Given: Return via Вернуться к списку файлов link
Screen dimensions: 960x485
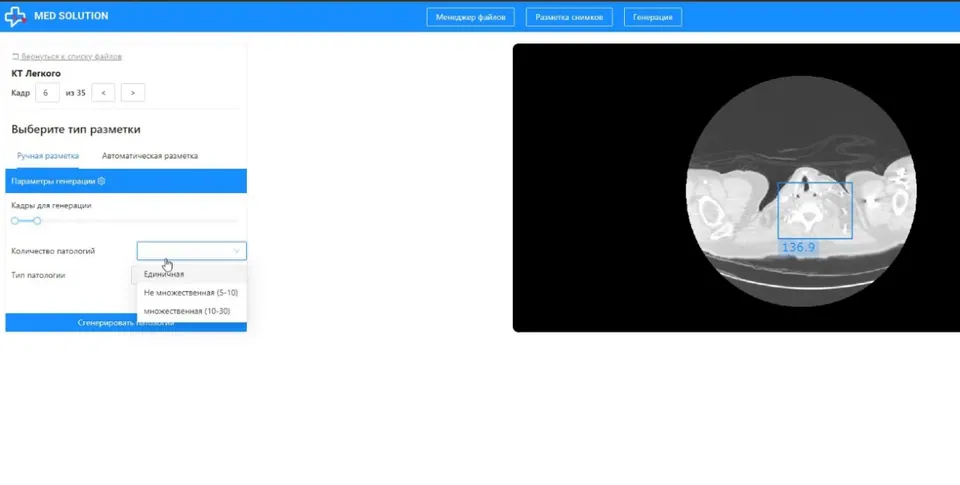Looking at the screenshot, I should click(x=67, y=56).
